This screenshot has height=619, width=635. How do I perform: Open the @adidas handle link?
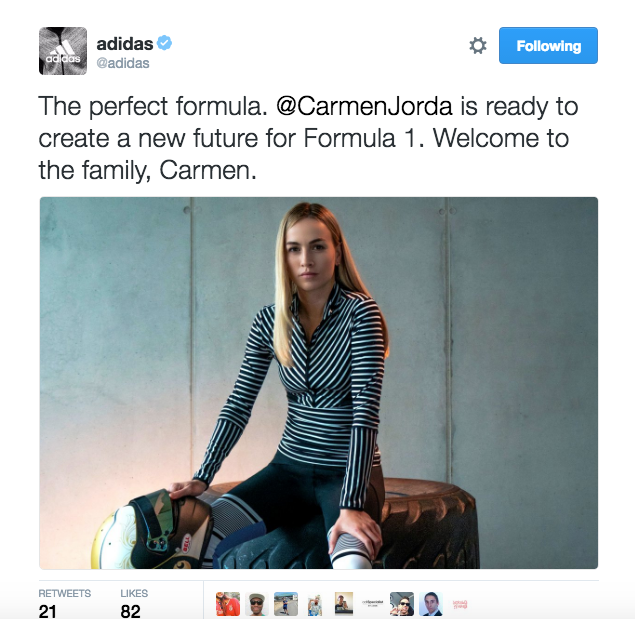coord(123,63)
